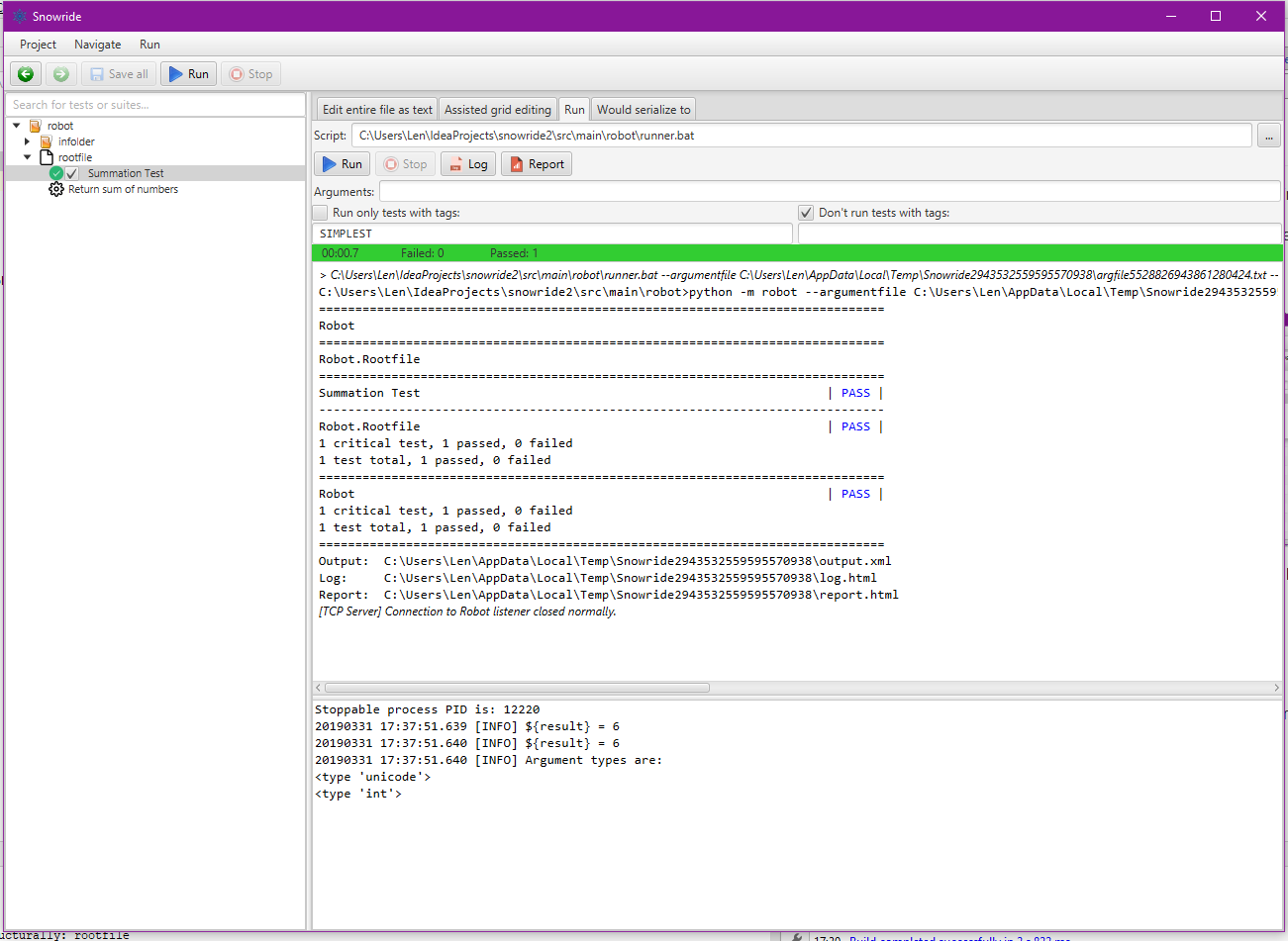Click the left arrow of output scrollbar

[x=318, y=688]
